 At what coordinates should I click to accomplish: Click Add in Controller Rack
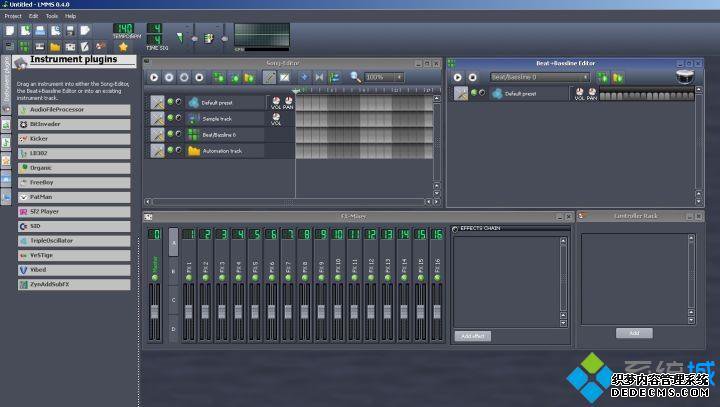[634, 333]
